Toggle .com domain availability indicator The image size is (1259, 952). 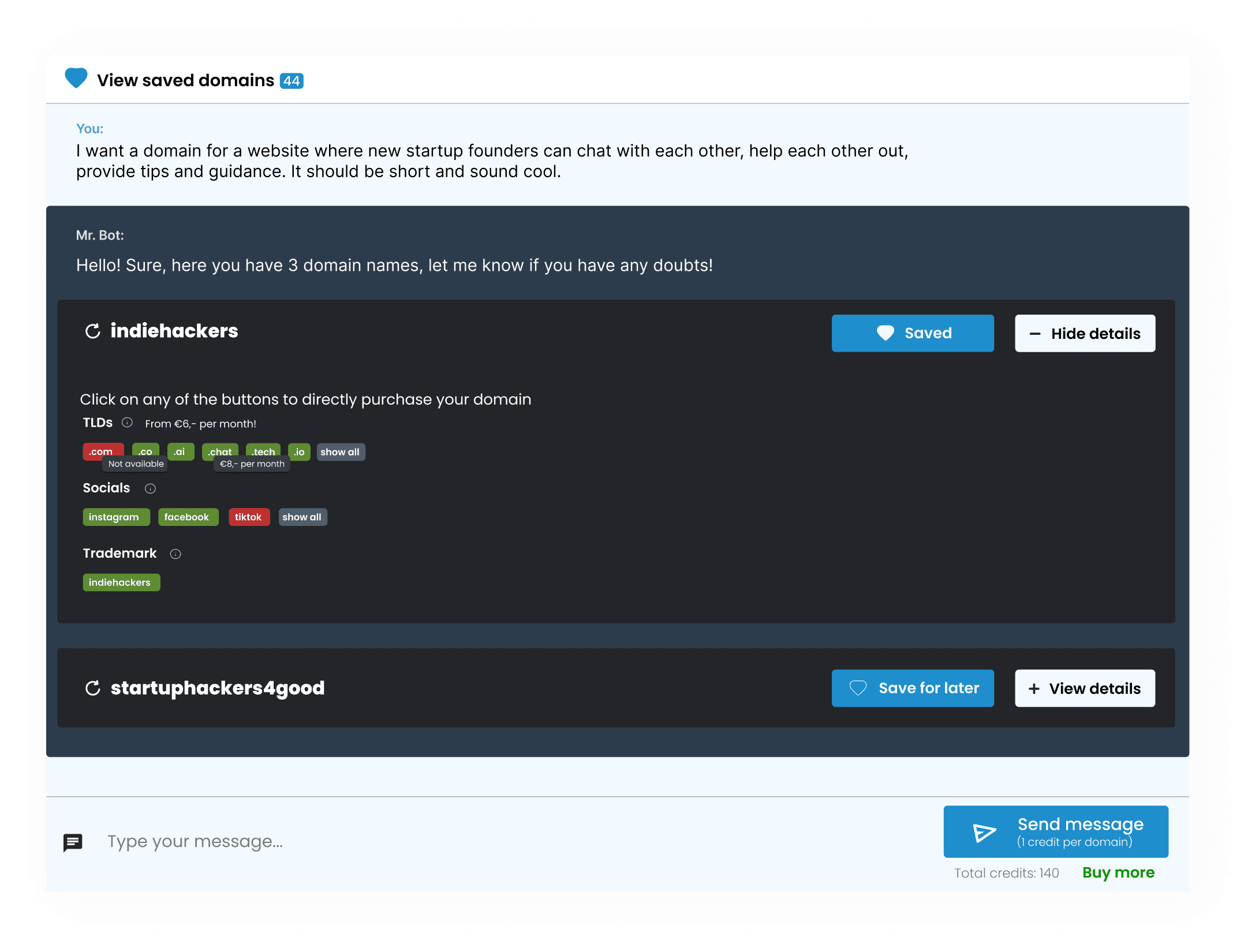pos(101,451)
